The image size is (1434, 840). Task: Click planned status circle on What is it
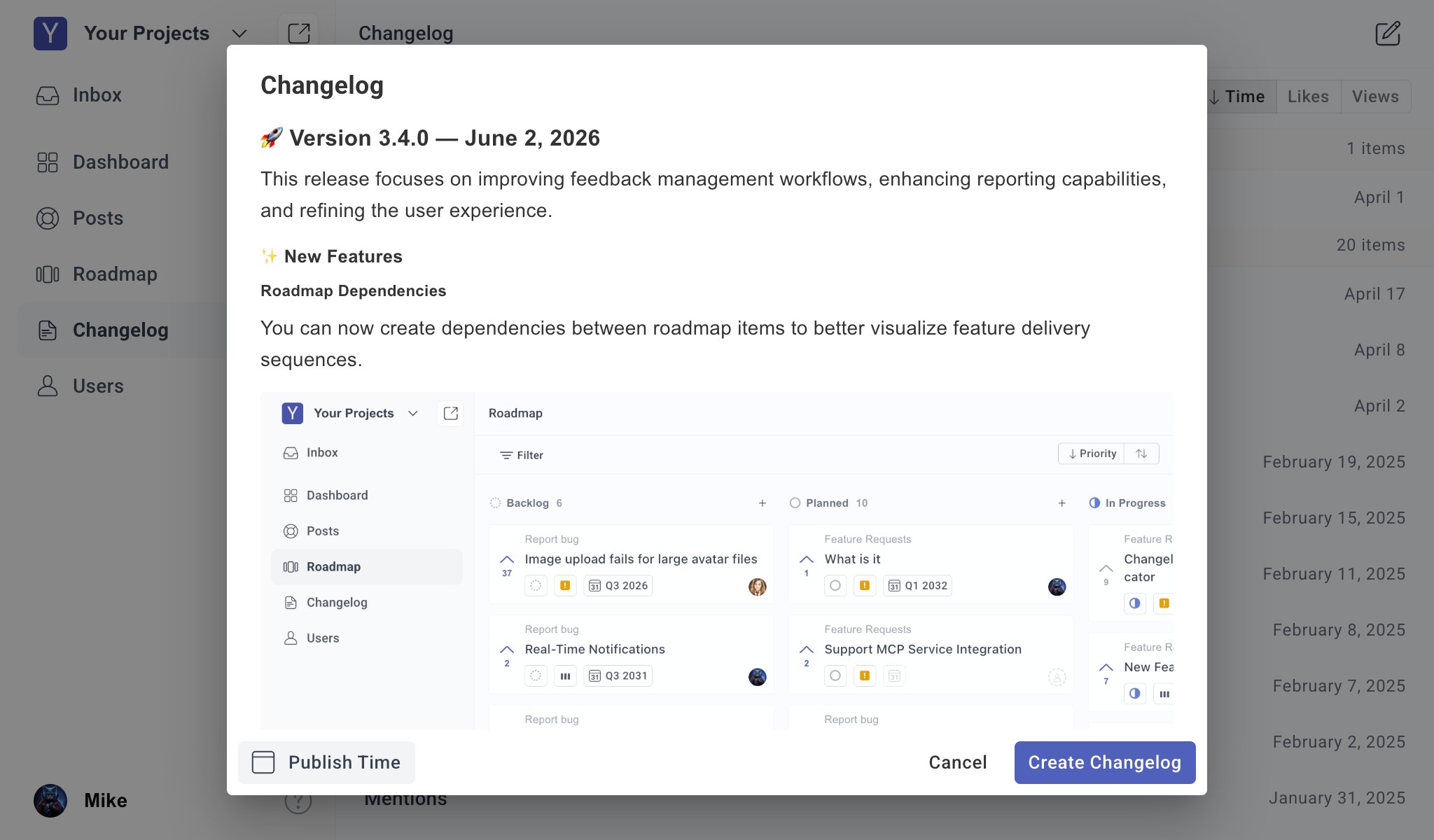(x=835, y=586)
